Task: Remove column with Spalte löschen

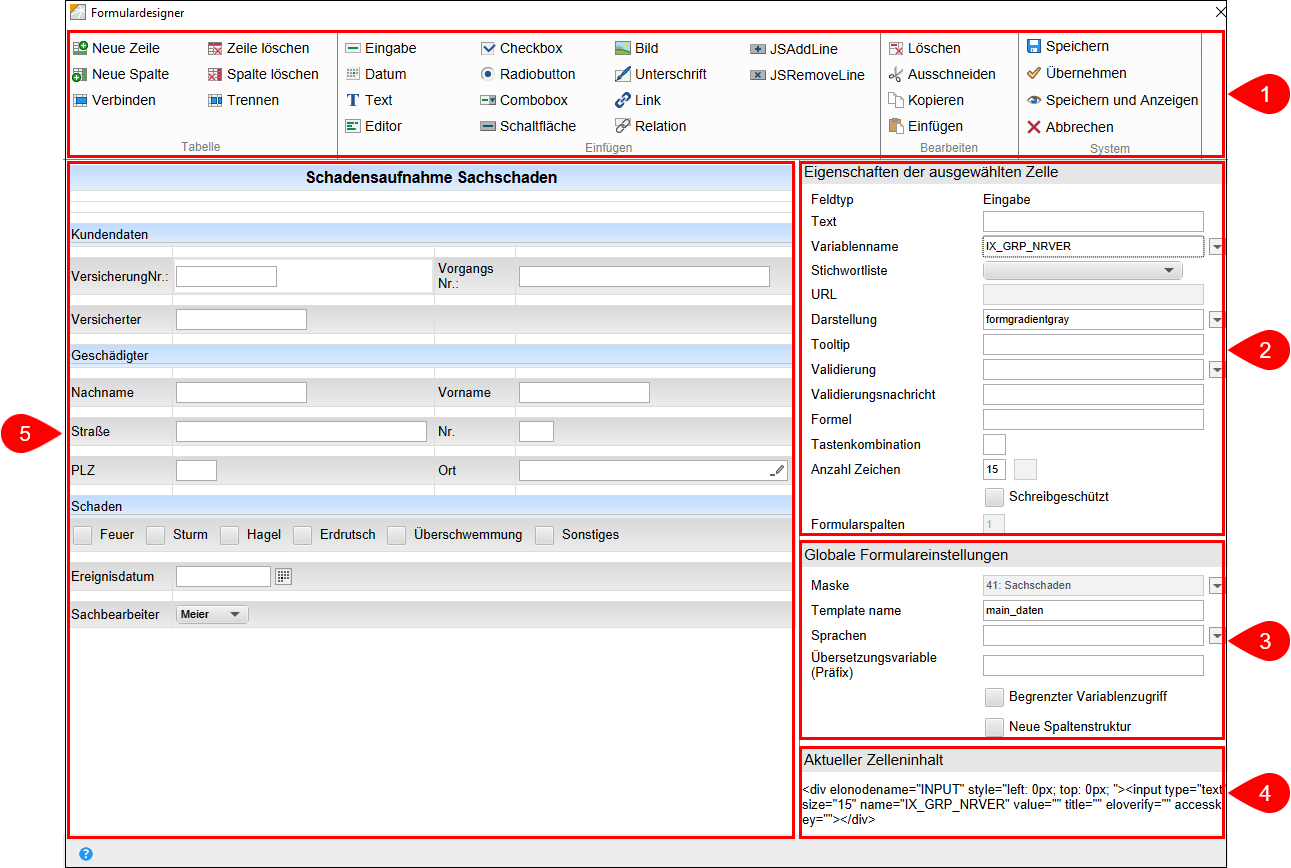Action: pos(263,74)
